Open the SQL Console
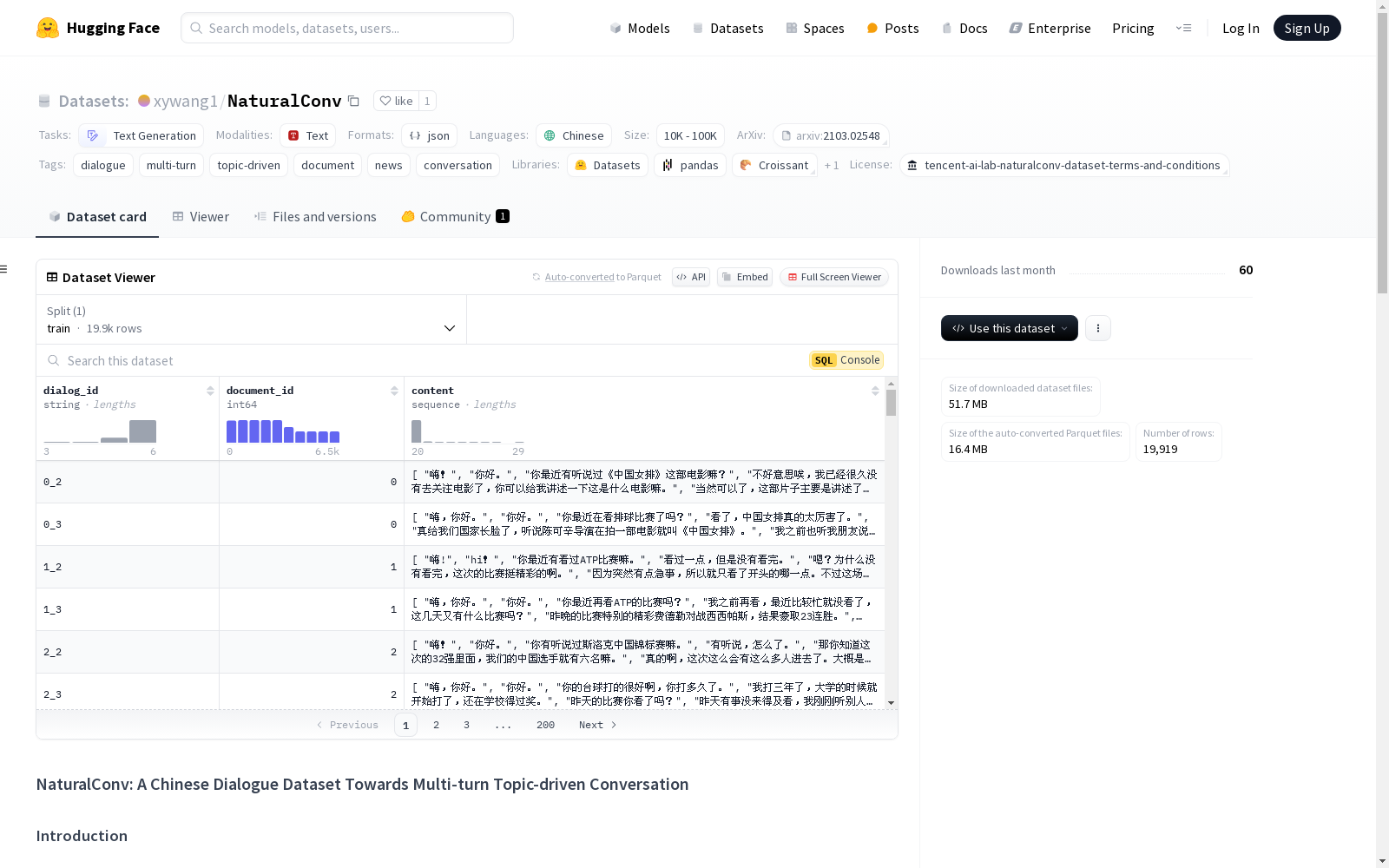 [x=846, y=360]
